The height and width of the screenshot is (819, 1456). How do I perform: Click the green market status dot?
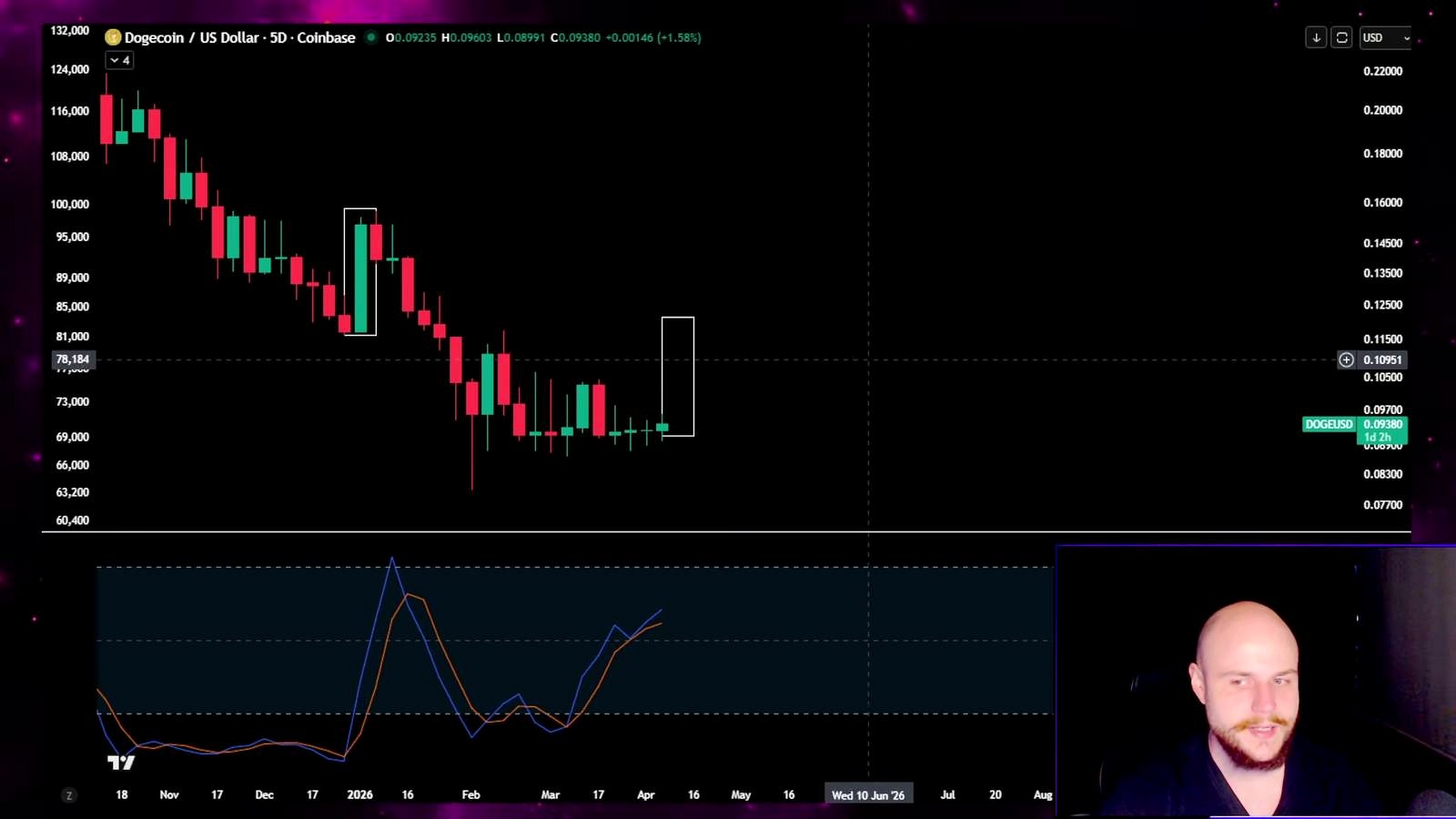(x=370, y=37)
